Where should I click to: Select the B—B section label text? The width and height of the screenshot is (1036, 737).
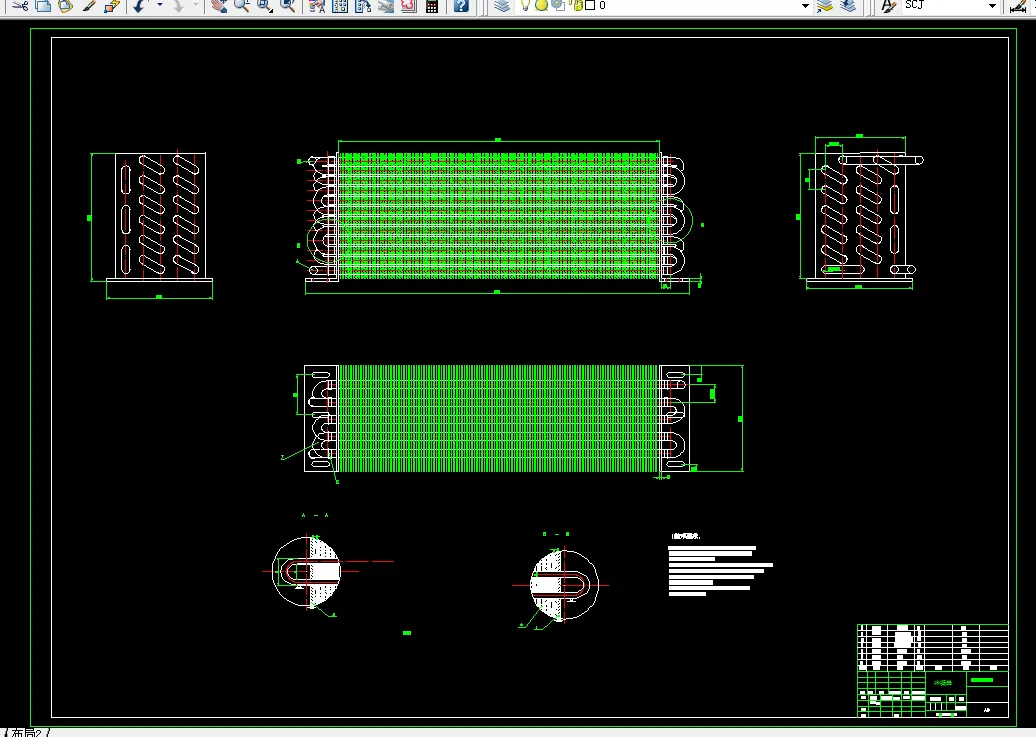[556, 534]
